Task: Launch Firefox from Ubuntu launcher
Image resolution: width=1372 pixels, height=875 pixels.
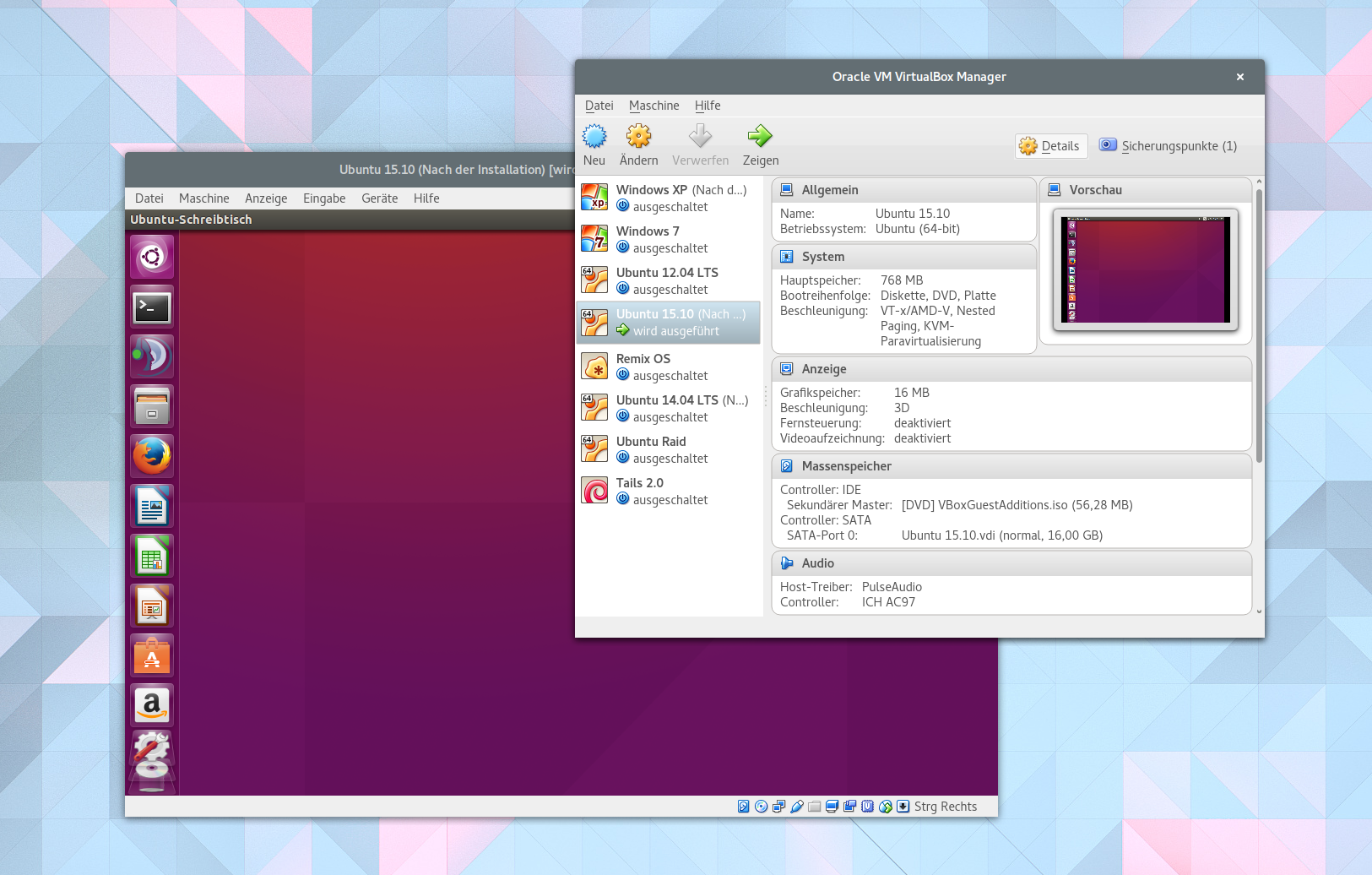Action: tap(152, 456)
